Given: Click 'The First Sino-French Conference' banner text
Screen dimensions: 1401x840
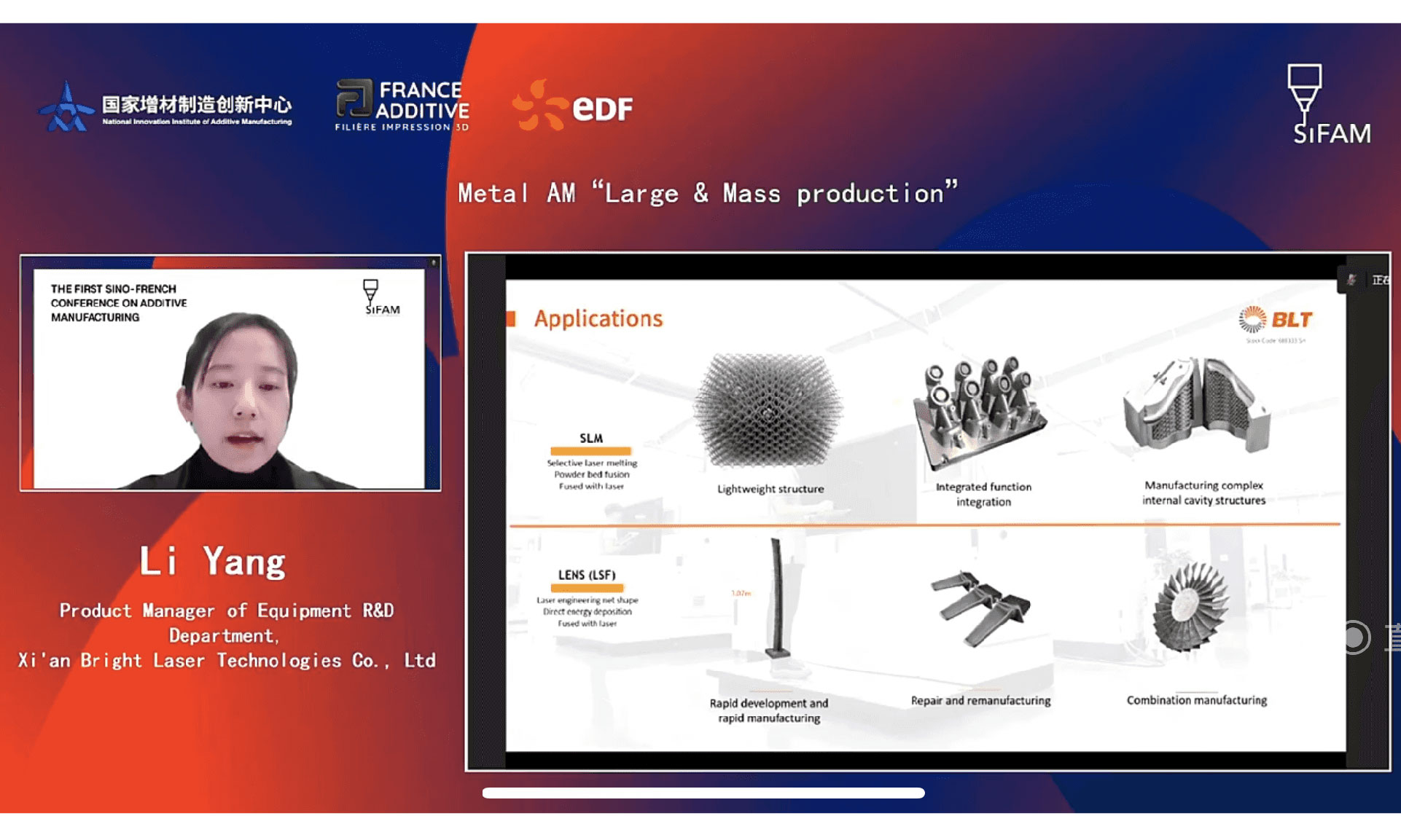Looking at the screenshot, I should coord(119,303).
